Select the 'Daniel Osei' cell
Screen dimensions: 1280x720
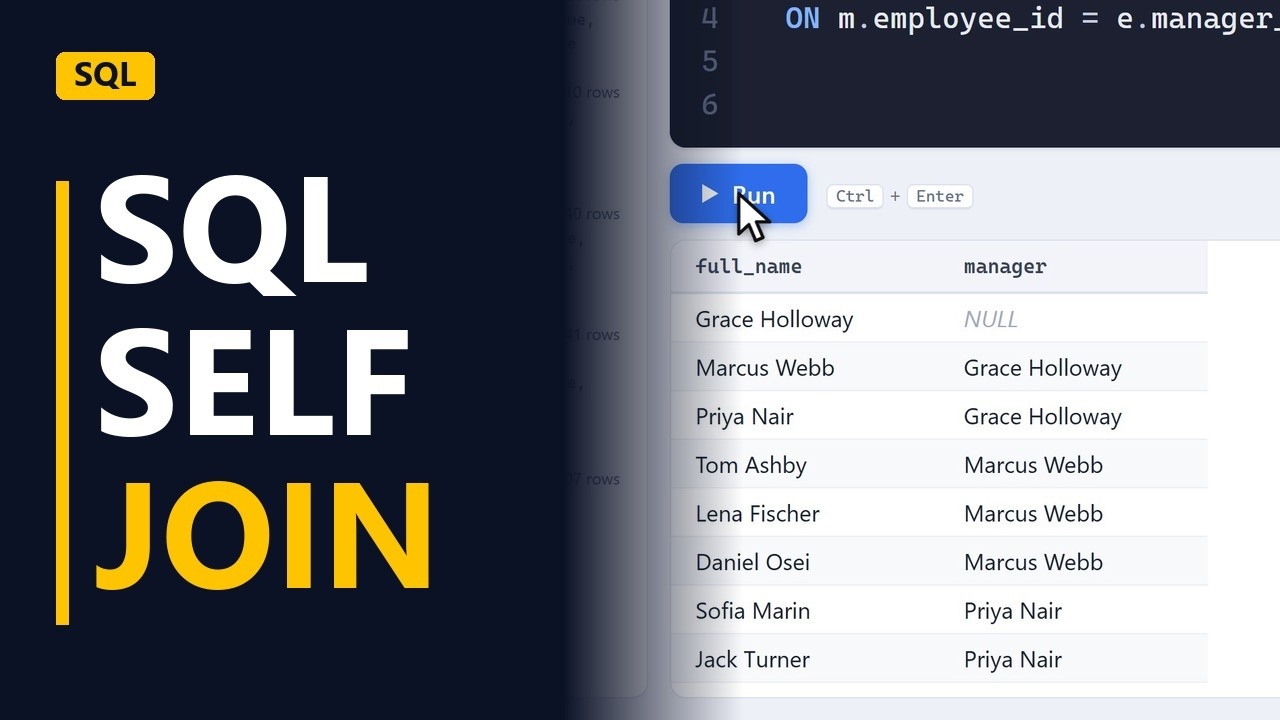pyautogui.click(x=753, y=562)
